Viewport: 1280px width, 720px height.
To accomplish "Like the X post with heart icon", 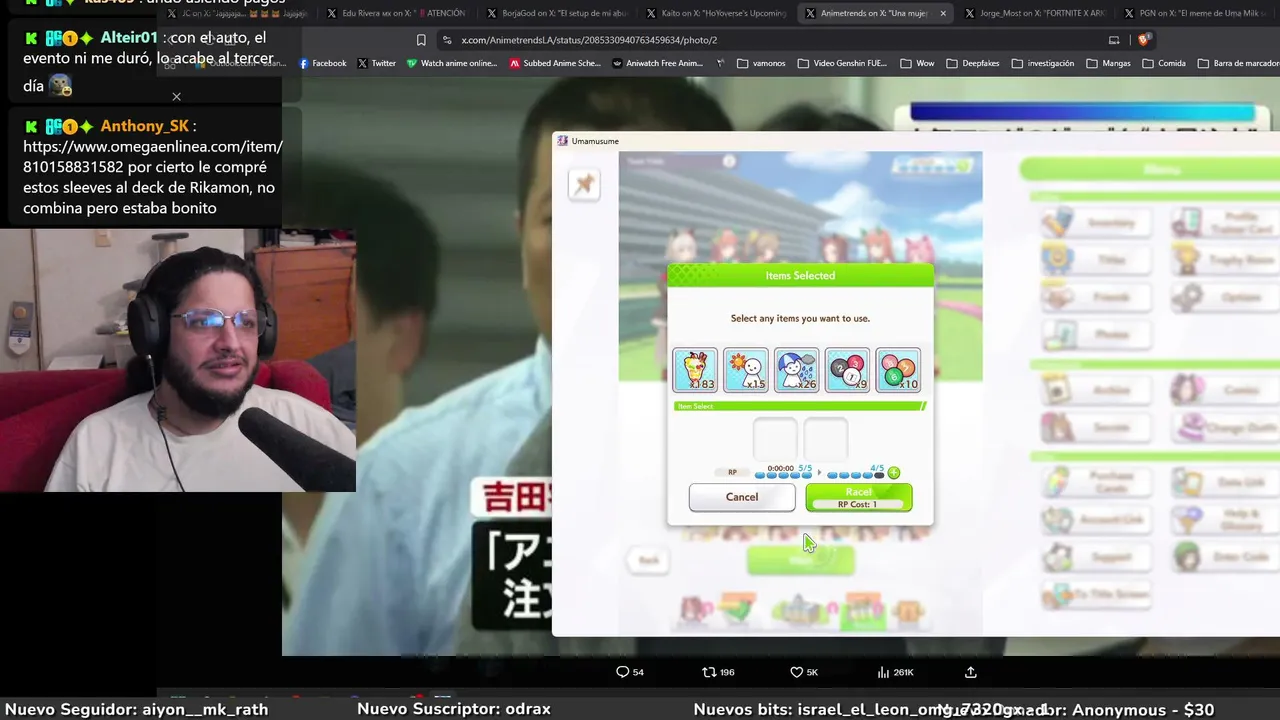I will tap(804, 672).
